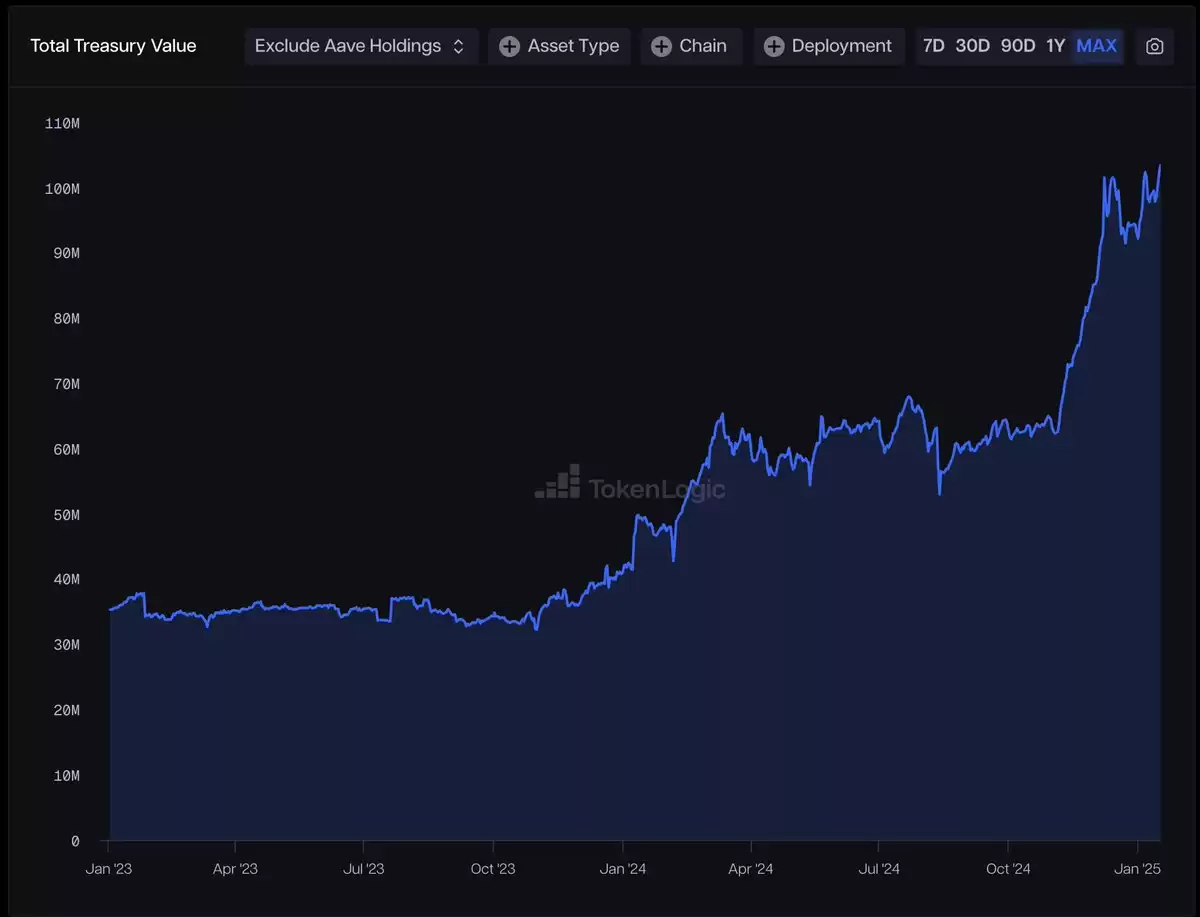
Task: Click the Total Treasury Value title
Action: point(113,46)
